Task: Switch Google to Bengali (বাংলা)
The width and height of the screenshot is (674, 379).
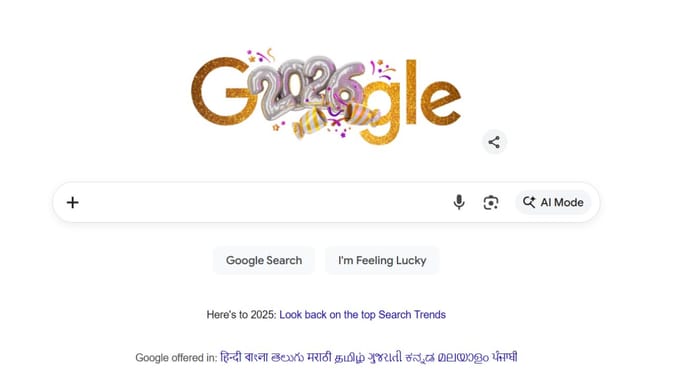Action: click(256, 357)
